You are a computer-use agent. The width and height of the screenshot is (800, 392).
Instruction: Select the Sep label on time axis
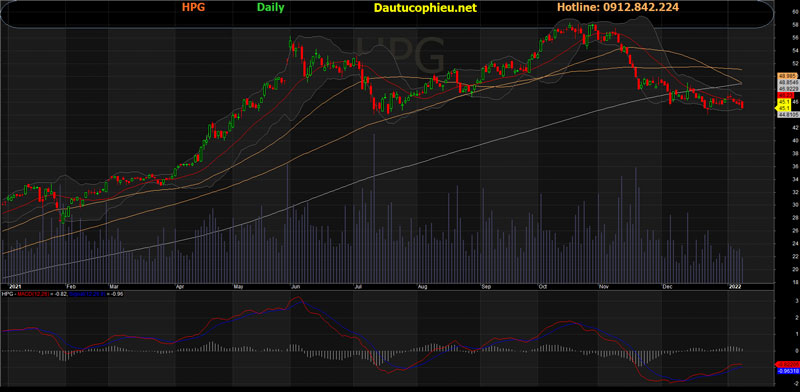click(486, 287)
